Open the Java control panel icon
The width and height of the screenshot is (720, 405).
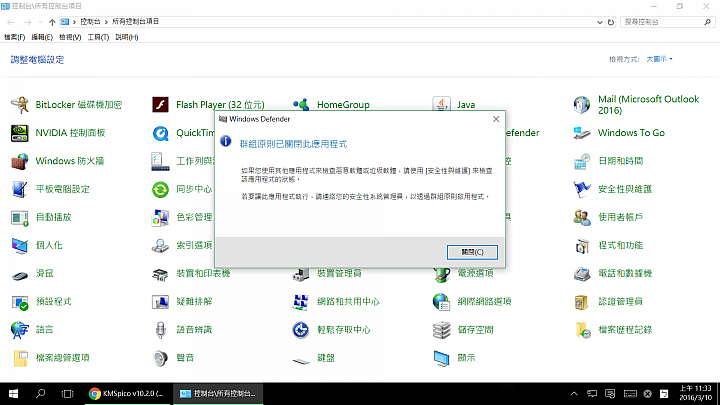tap(441, 104)
